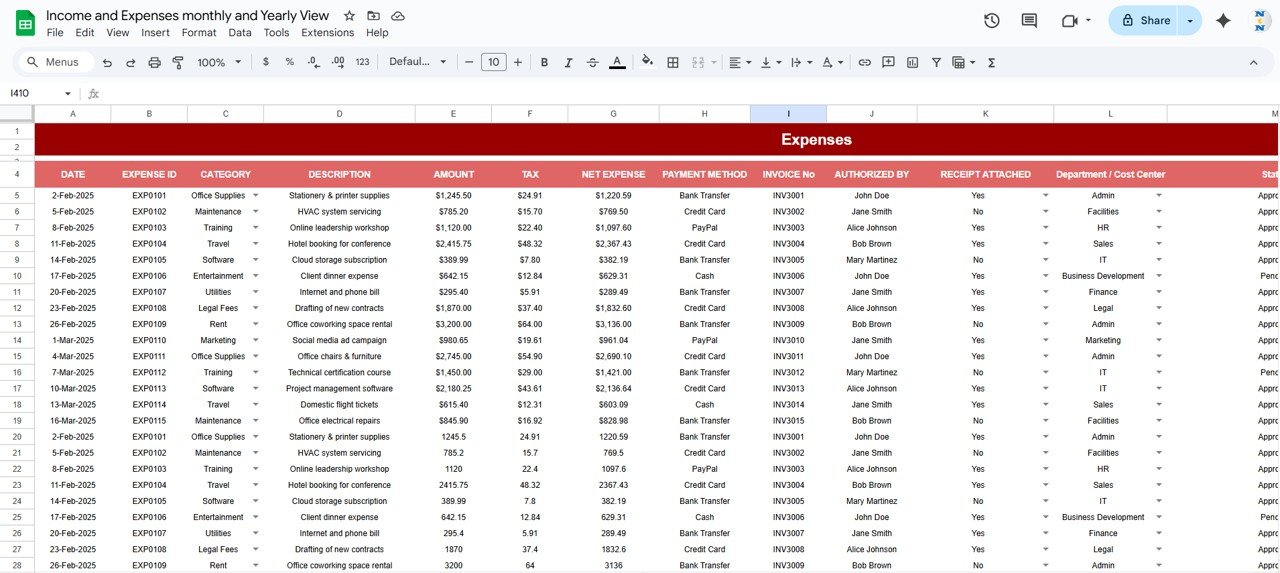
Task: Click the Functions sigma icon
Action: point(991,62)
